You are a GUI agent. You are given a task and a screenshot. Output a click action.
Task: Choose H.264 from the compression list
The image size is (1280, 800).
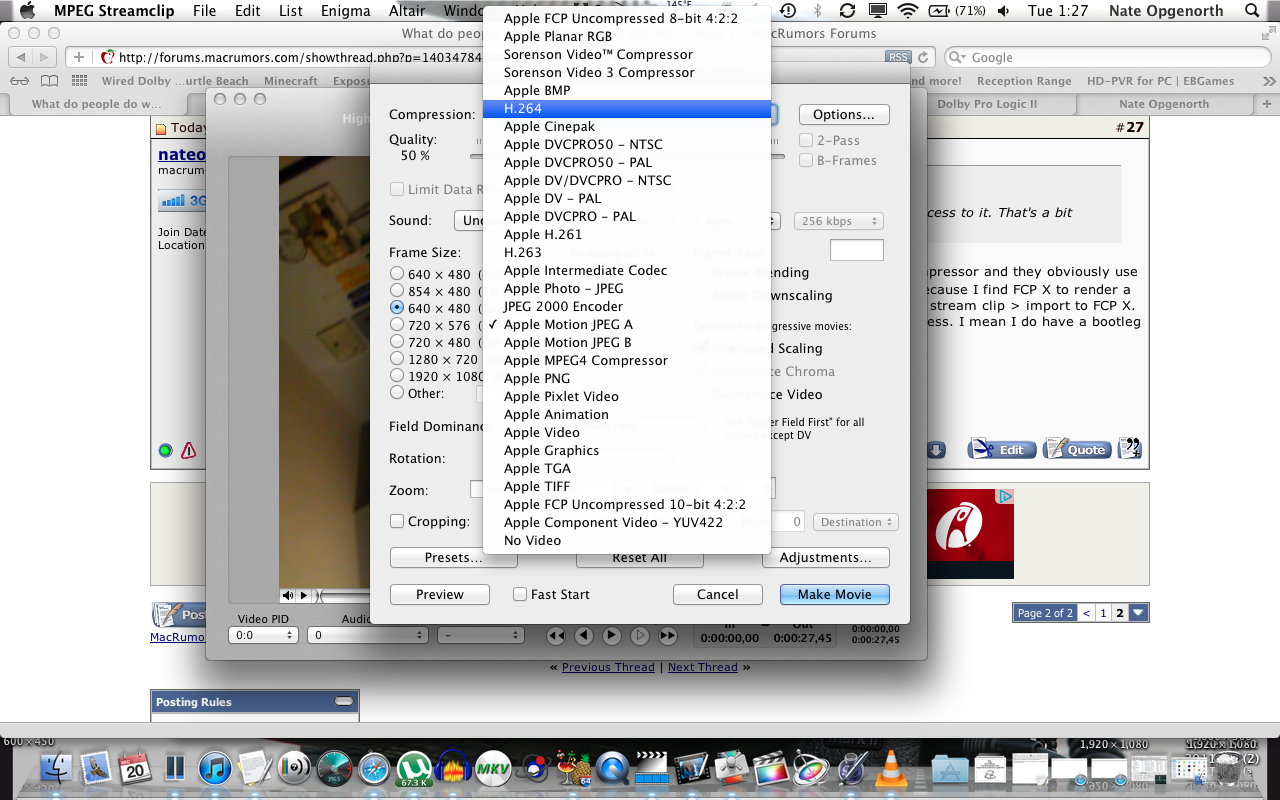[x=627, y=109]
